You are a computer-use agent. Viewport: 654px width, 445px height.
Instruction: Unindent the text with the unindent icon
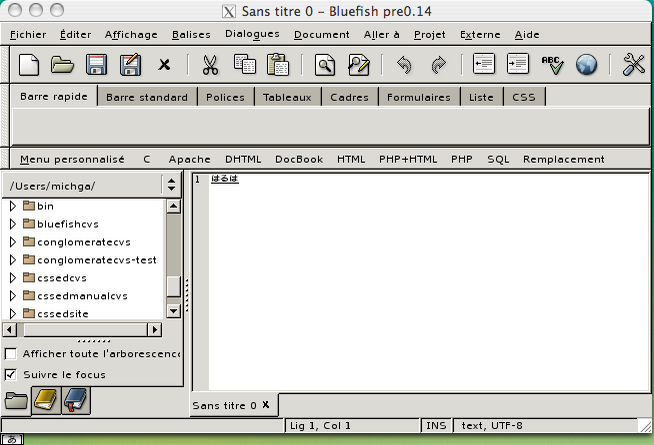tap(484, 64)
